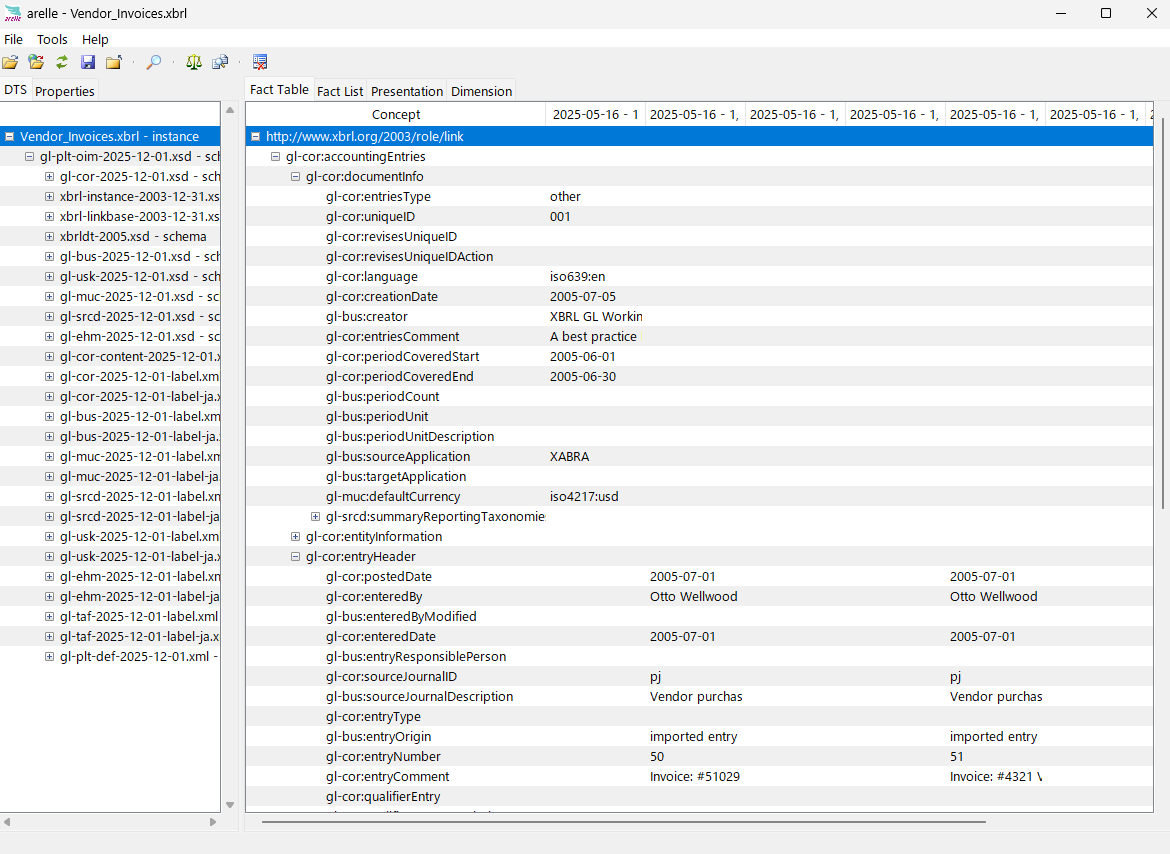Save using the floppy disk icon
Viewport: 1170px width, 854px height.
point(88,63)
